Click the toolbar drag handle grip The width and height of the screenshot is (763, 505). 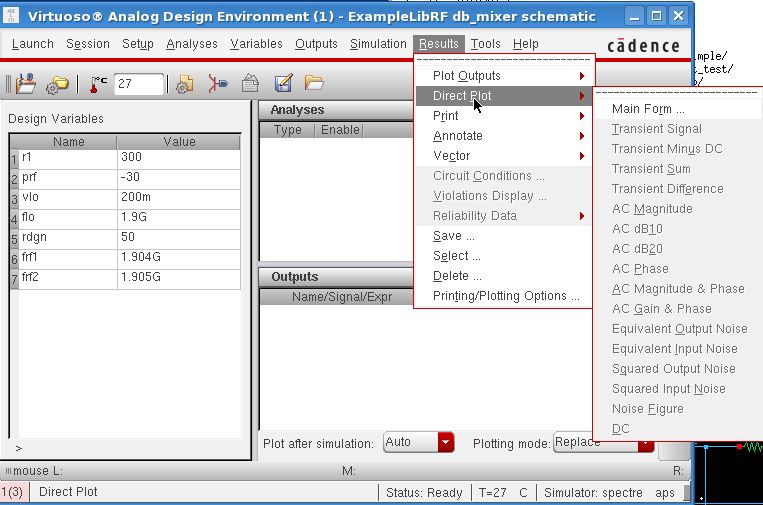click(x=8, y=84)
